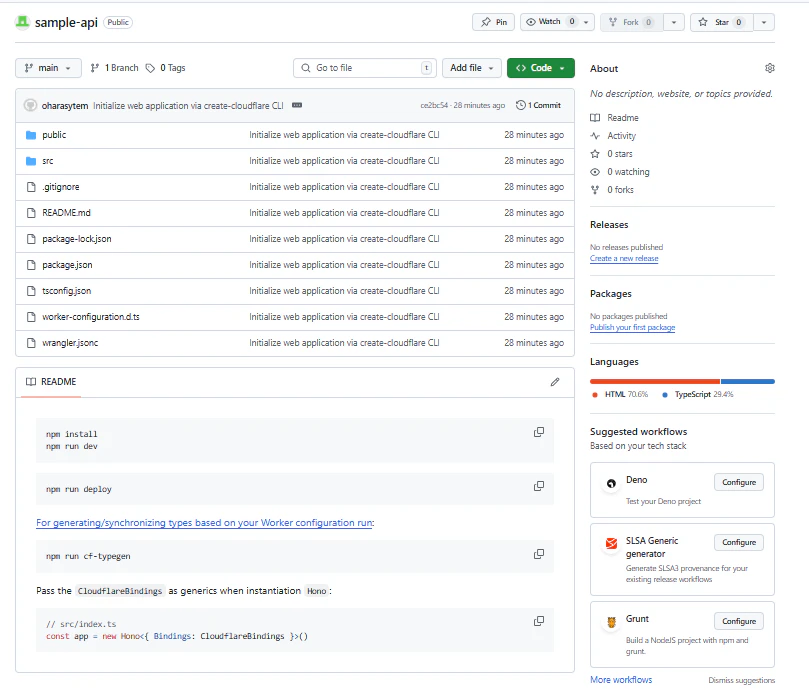Open the generating/synchronizing types link
The width and height of the screenshot is (809, 697).
click(205, 523)
